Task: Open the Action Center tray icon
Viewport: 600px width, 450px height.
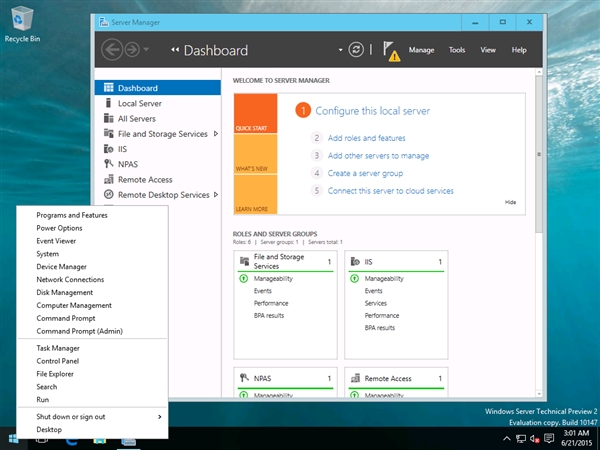Action: point(551,438)
